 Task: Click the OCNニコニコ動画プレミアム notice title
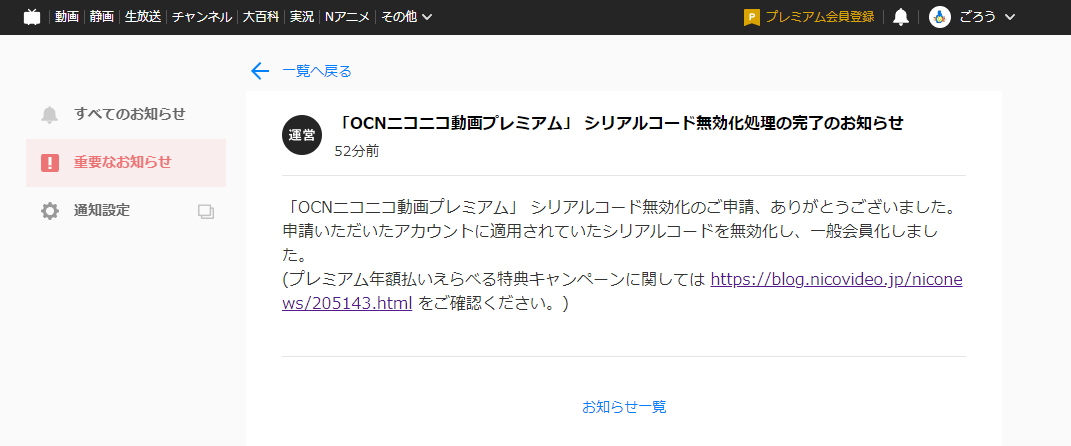pos(622,123)
